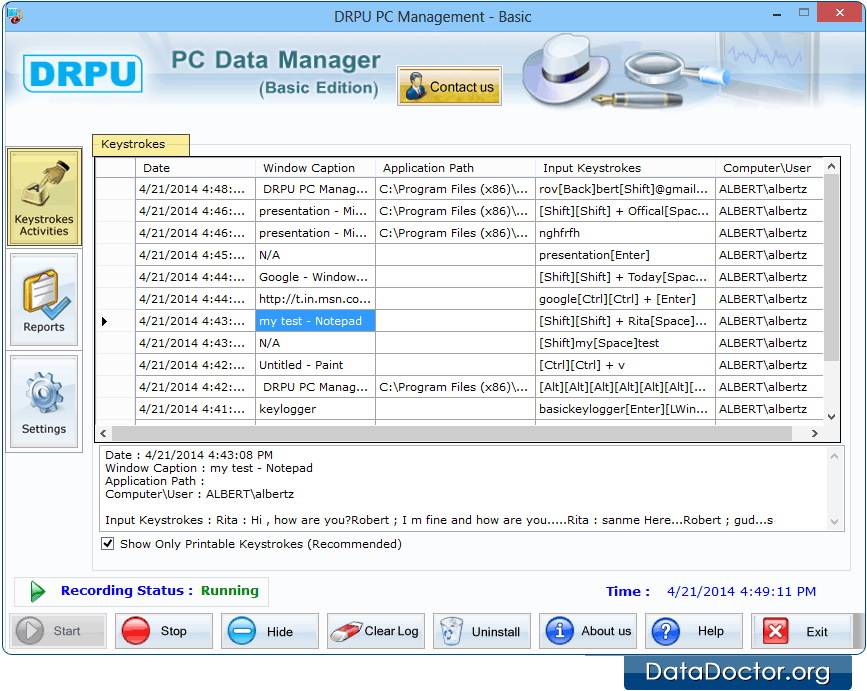Click the Contact us button

click(x=449, y=86)
